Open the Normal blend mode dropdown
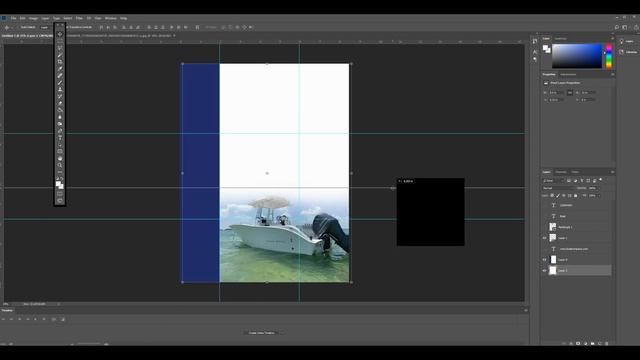Image resolution: width=640 pixels, height=360 pixels. (558, 188)
